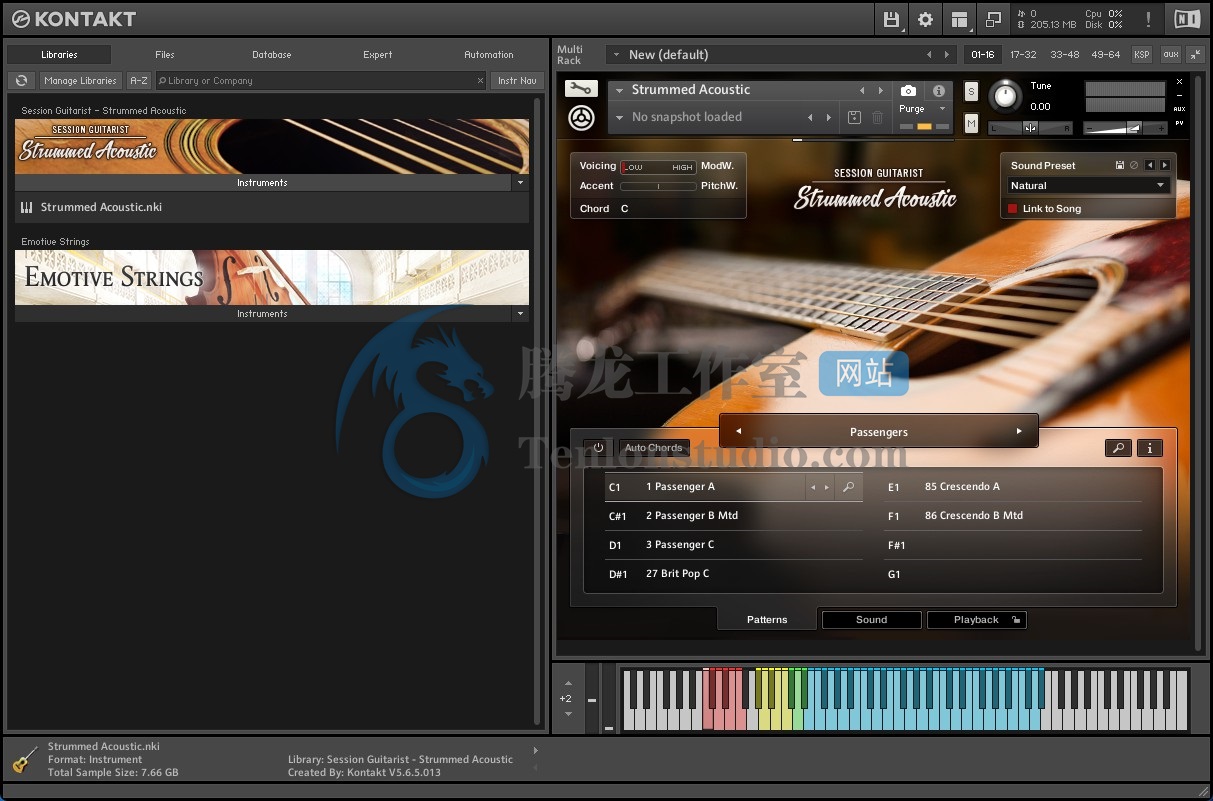Open the Expert tab
This screenshot has width=1213, height=801.
pos(378,55)
